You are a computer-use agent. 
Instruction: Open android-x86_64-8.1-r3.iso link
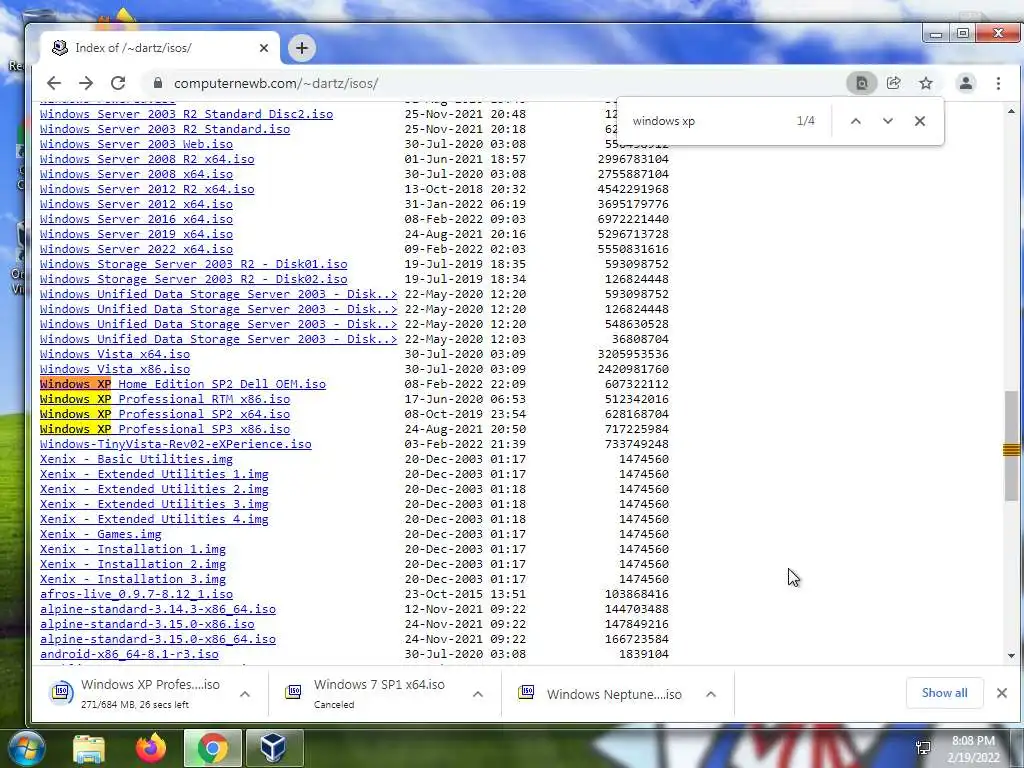(x=129, y=654)
